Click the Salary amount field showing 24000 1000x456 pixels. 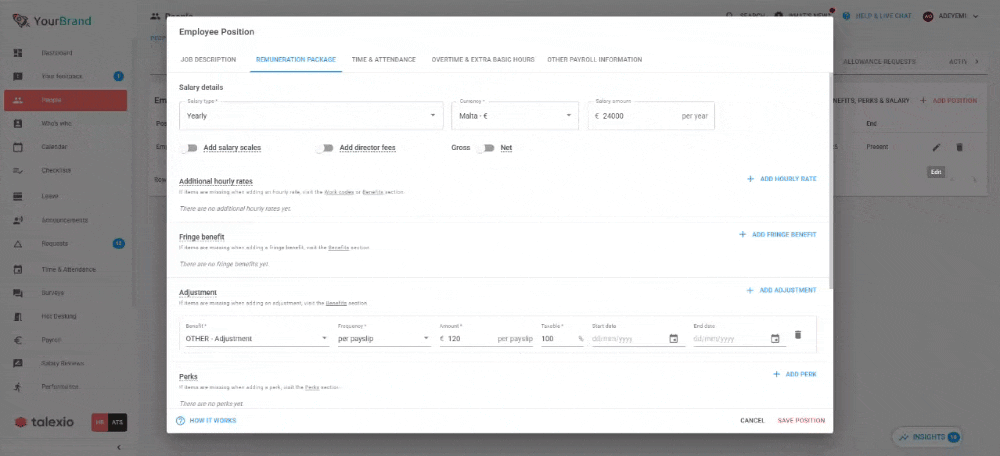(651, 116)
